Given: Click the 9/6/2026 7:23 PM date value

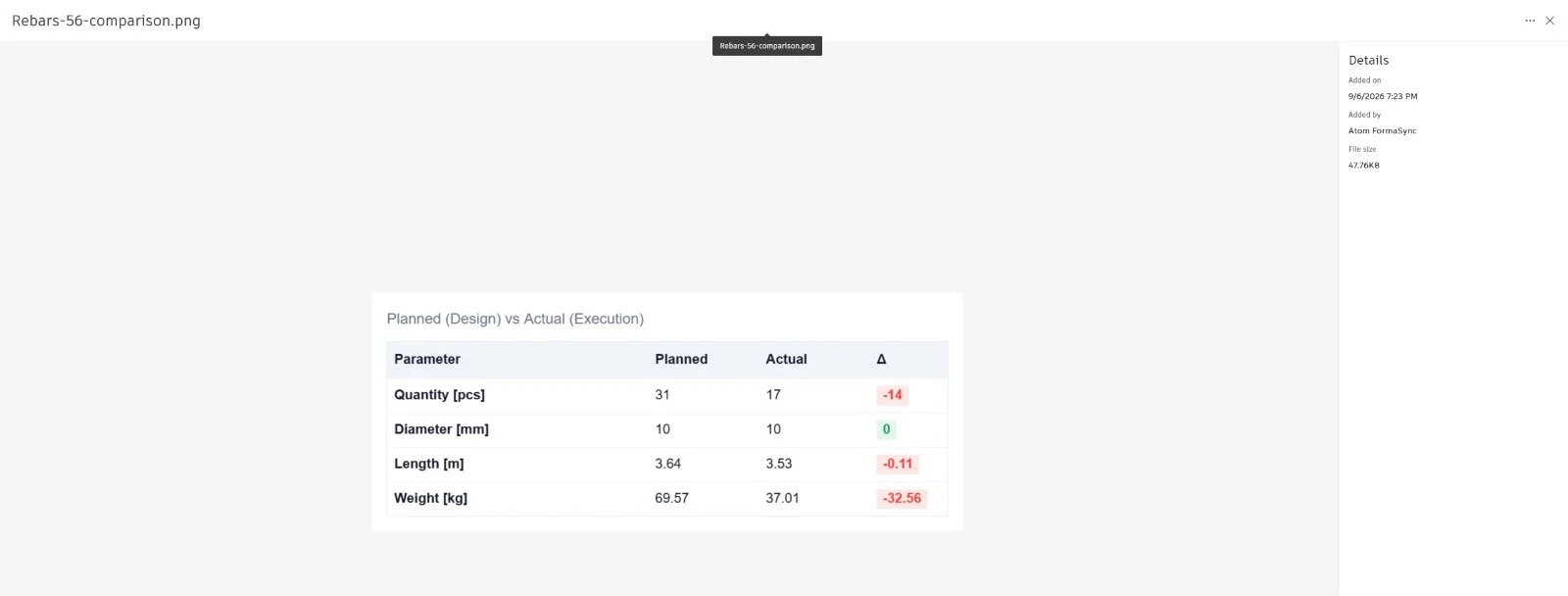Looking at the screenshot, I should (1383, 96).
